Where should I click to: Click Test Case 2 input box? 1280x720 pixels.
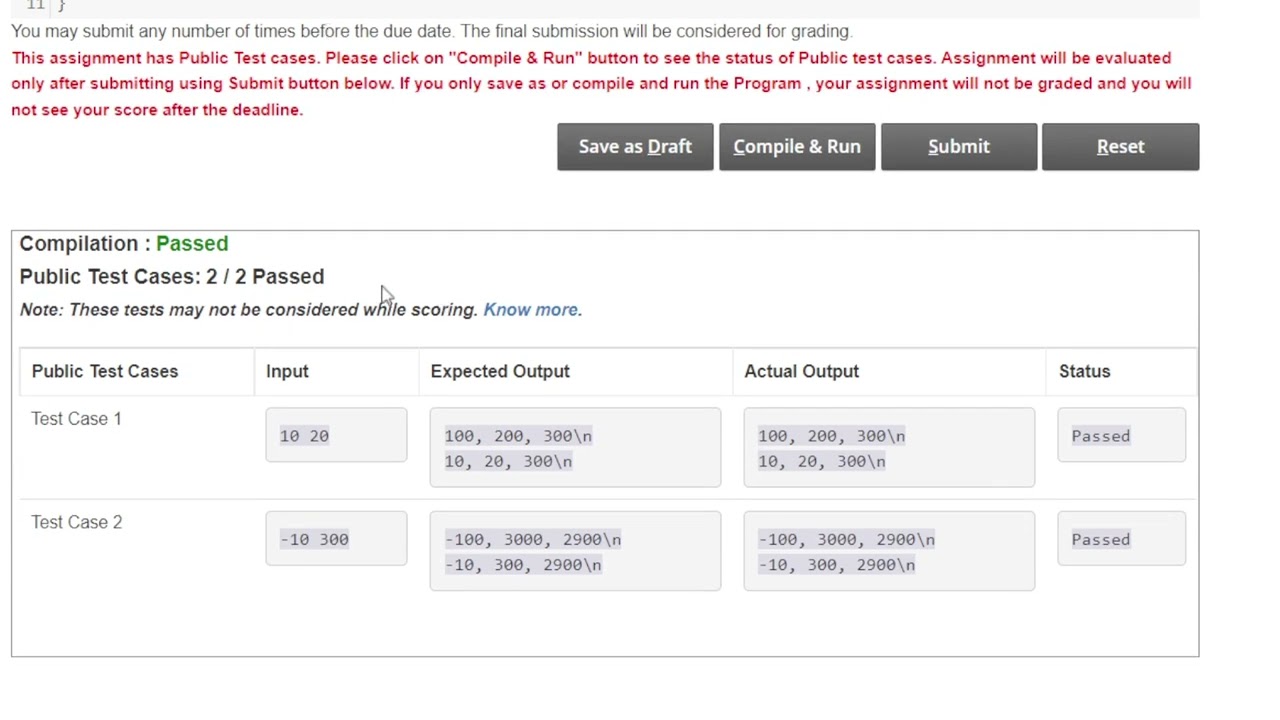pos(336,540)
